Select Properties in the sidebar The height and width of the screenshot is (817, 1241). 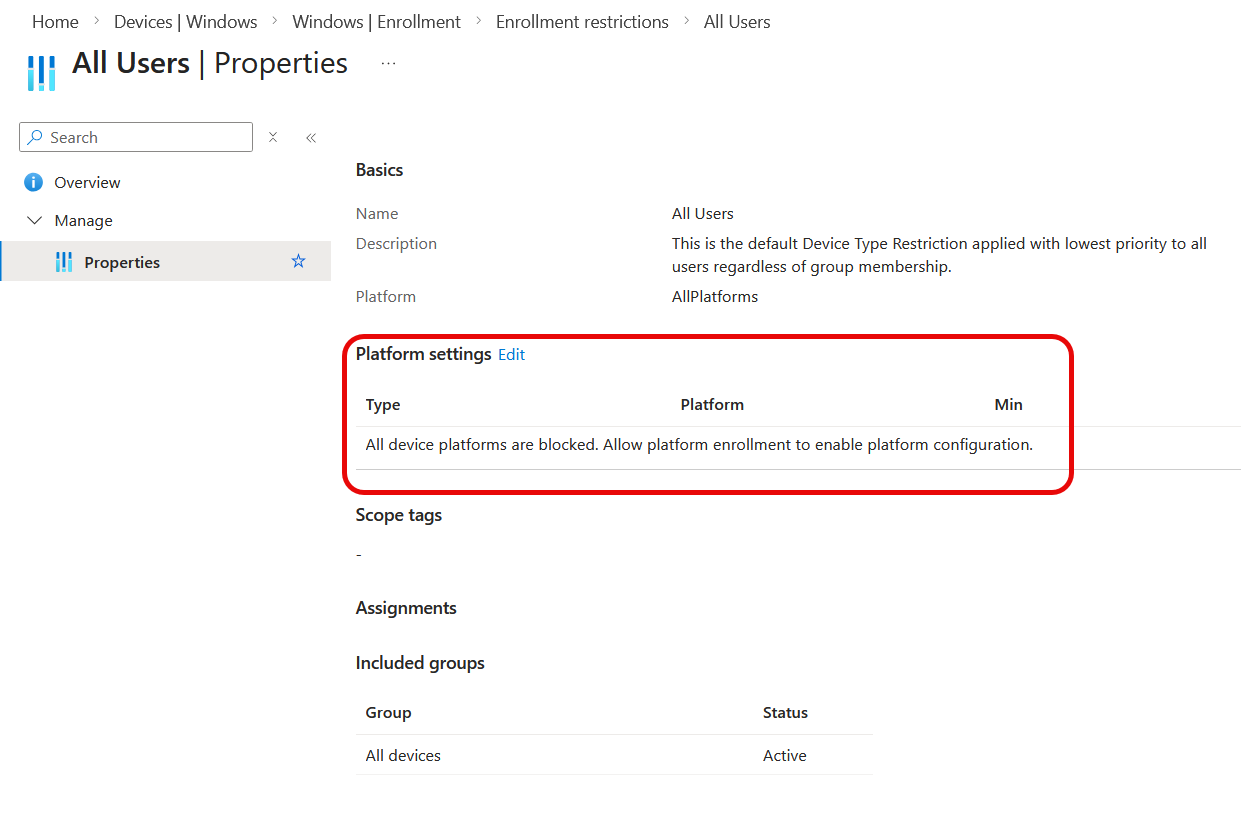click(122, 262)
